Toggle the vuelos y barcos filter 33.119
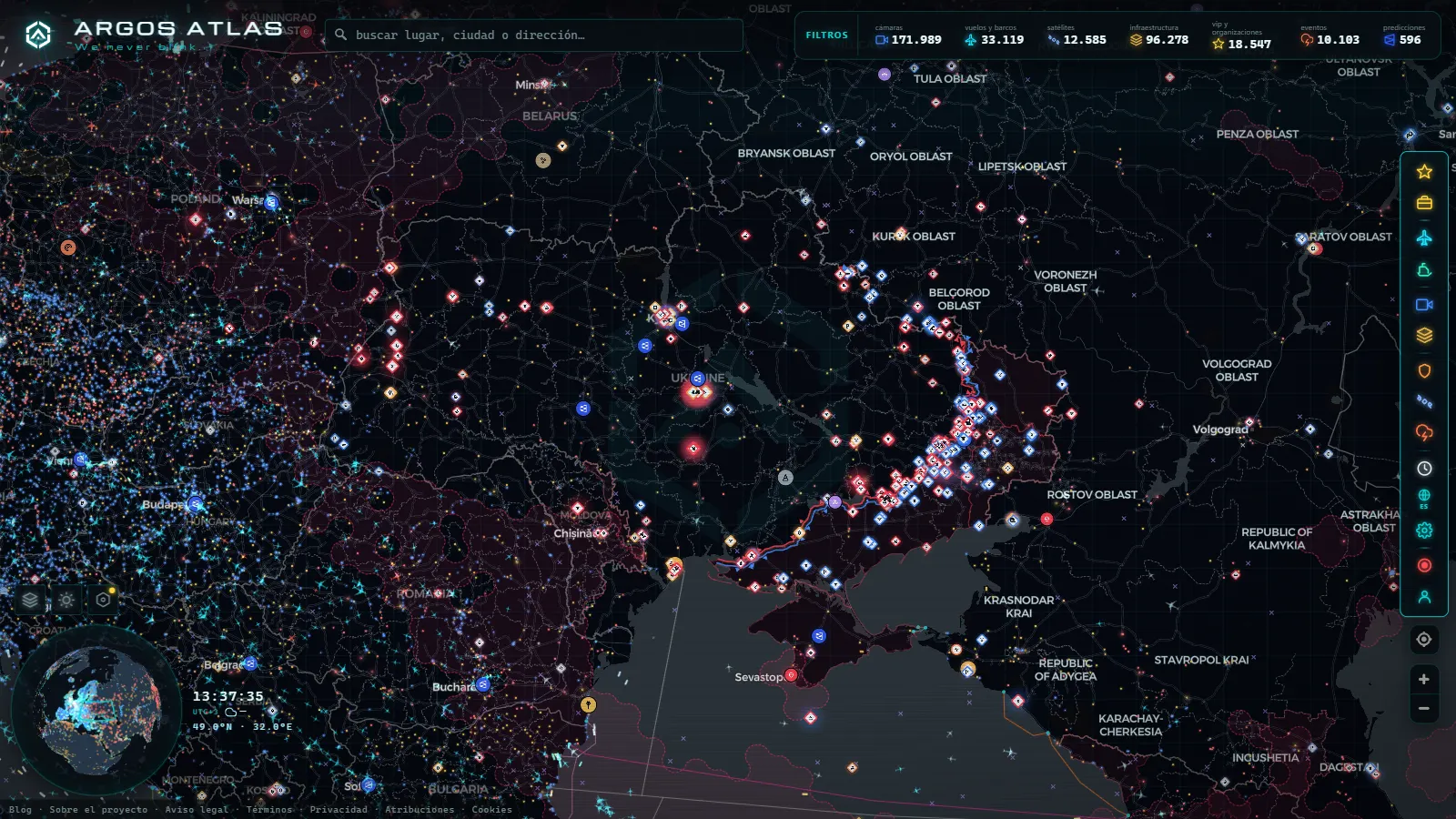The image size is (1456, 819). (994, 35)
